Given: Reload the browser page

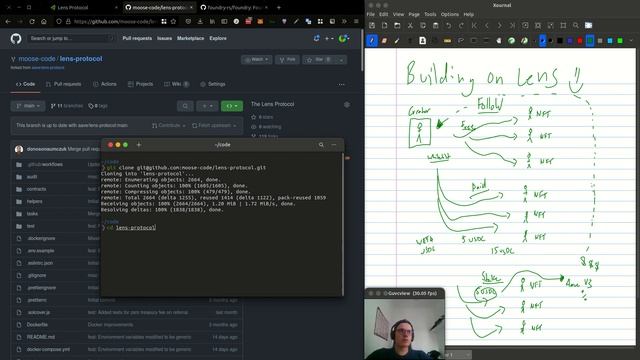Looking at the screenshot, I should tap(32, 21).
